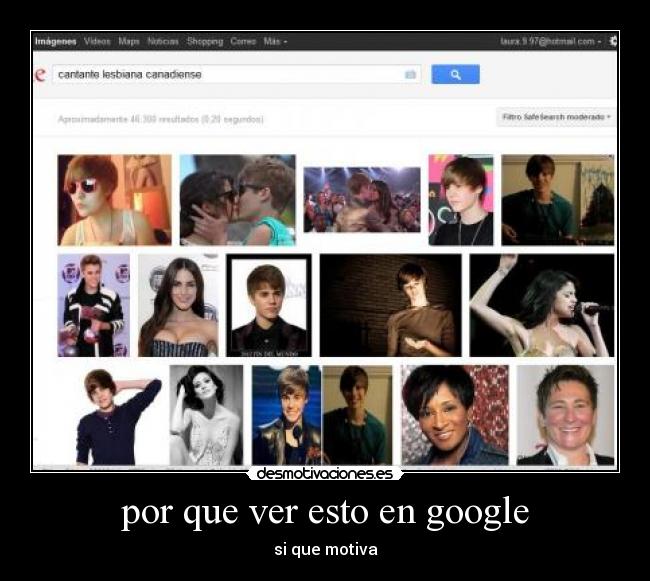Click the camera search-by-image icon
Image resolution: width=650 pixels, height=581 pixels.
[x=410, y=75]
